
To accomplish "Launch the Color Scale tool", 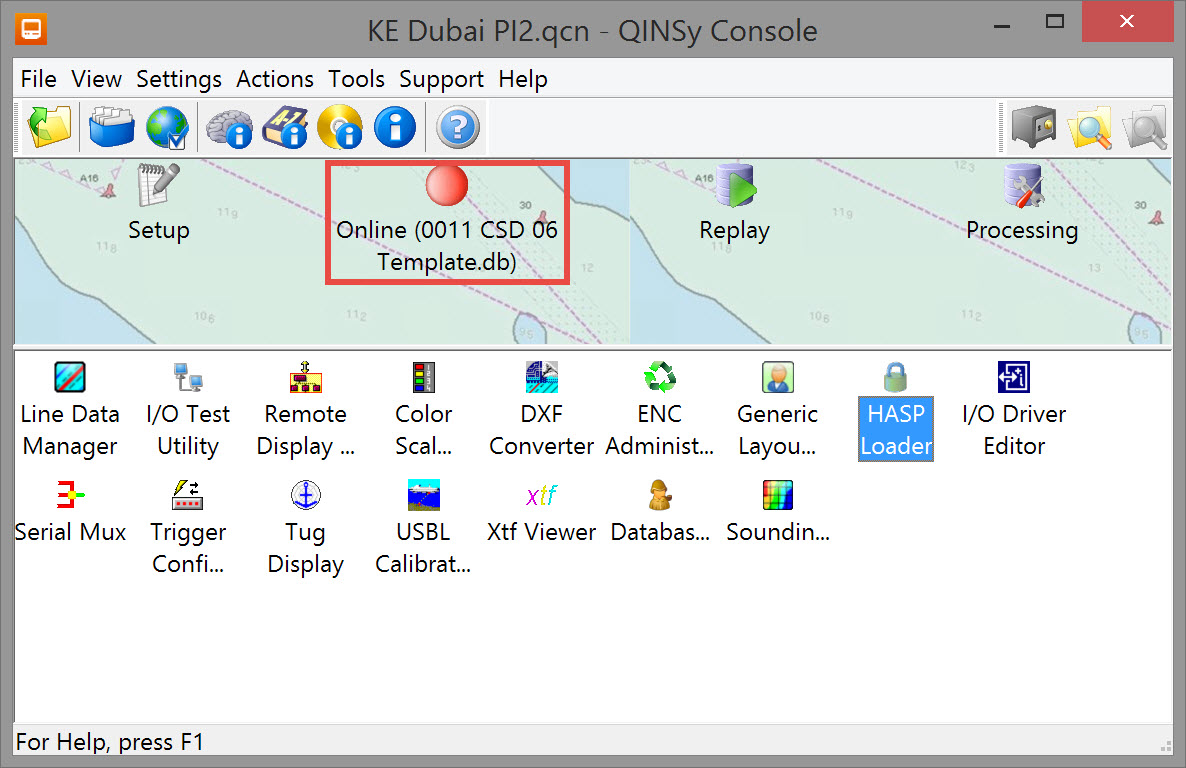I will (424, 409).
